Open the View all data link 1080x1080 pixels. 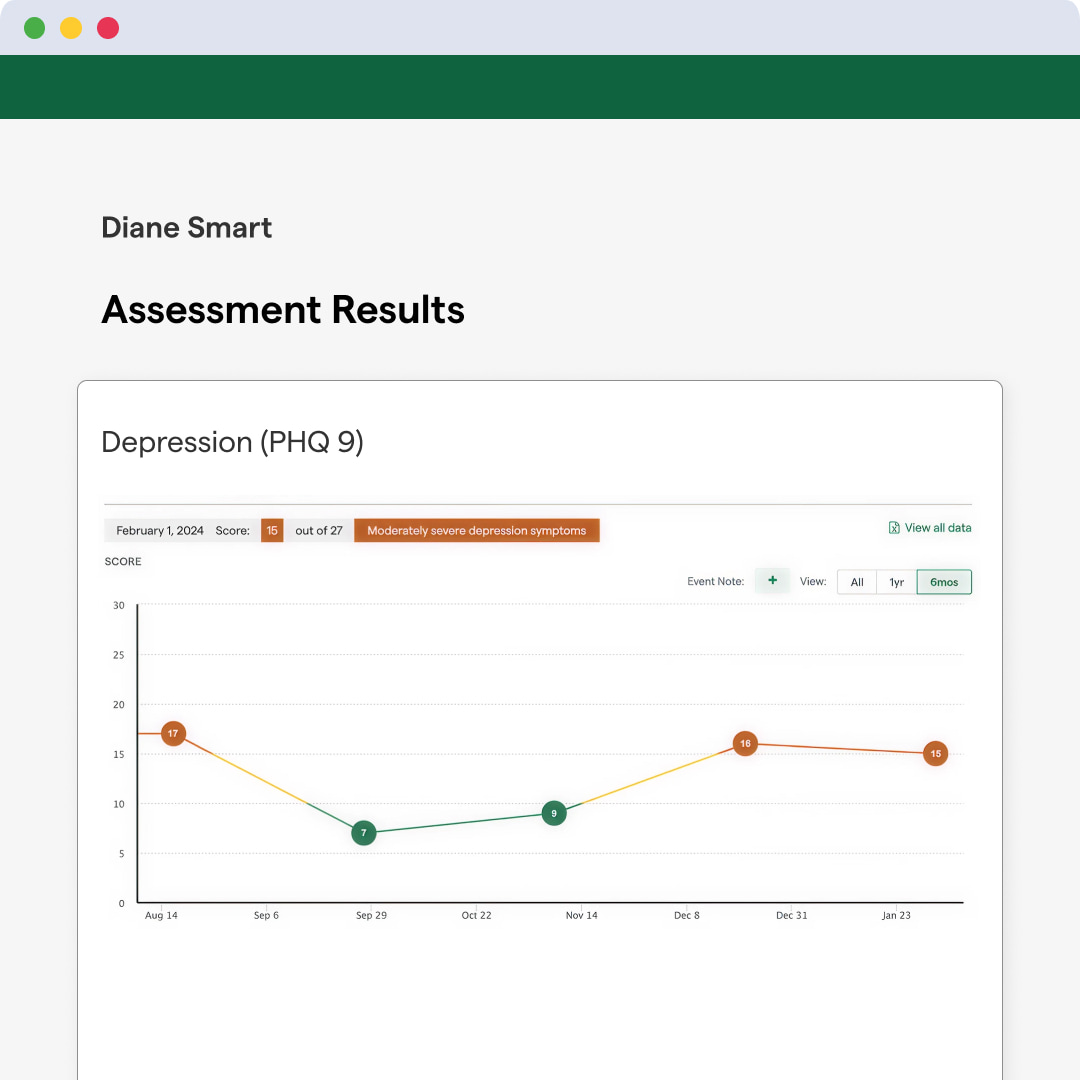tap(937, 528)
